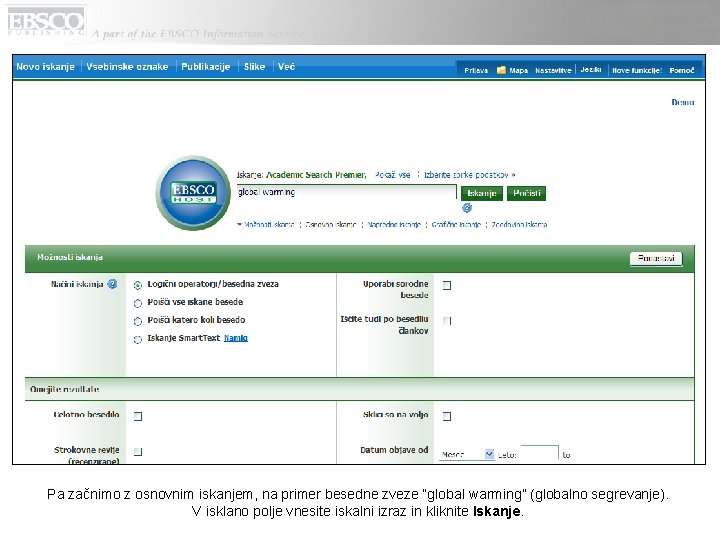Click the EBSCOhost round logo

(193, 193)
